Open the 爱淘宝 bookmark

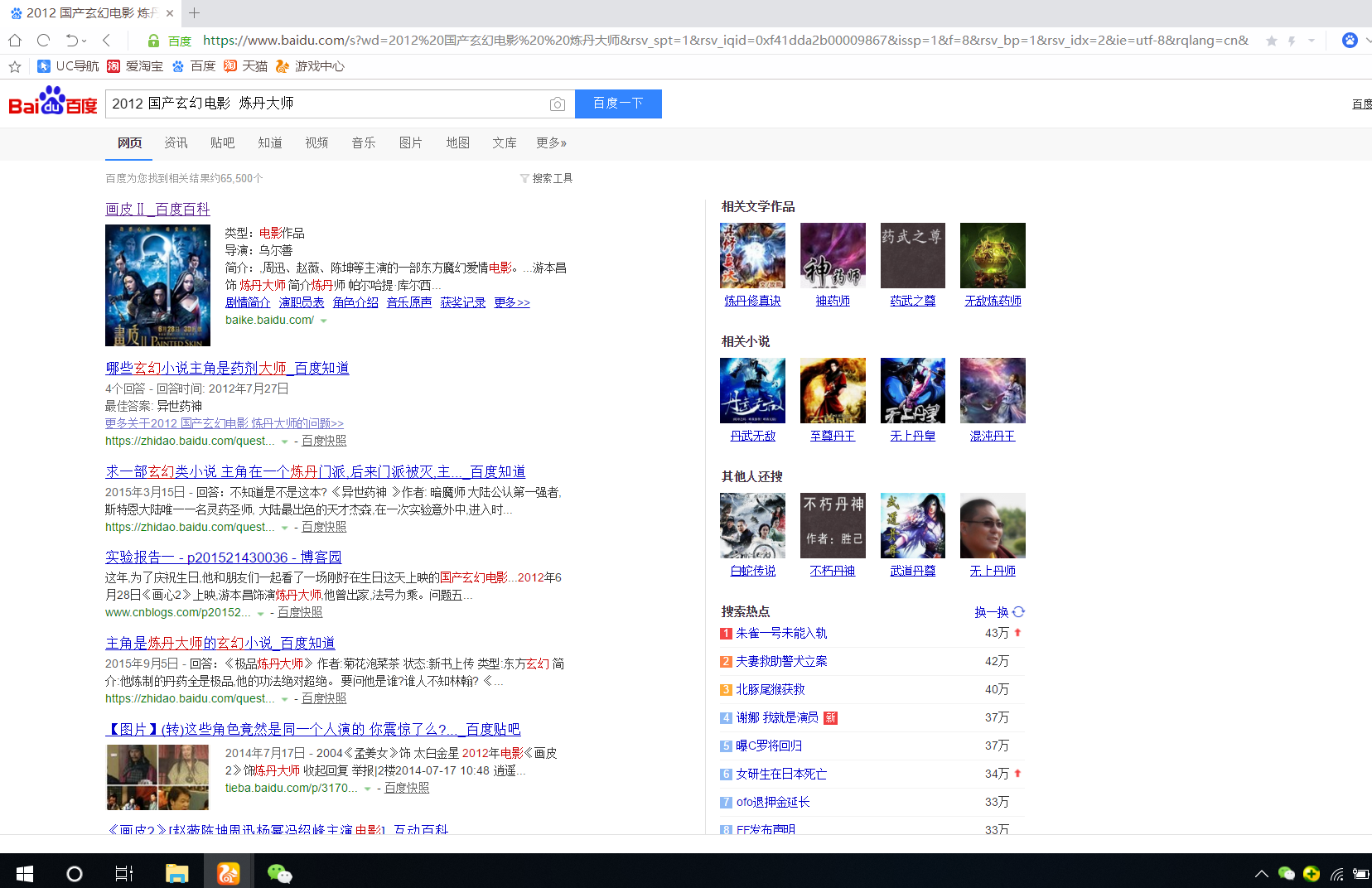(135, 66)
